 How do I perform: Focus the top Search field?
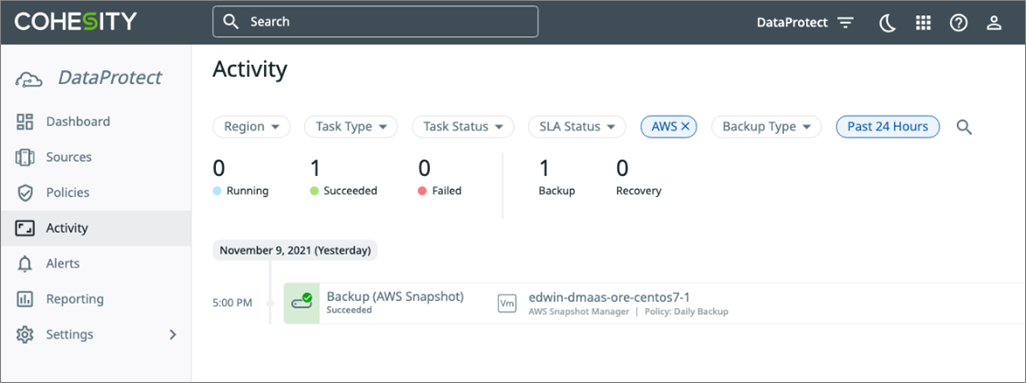click(x=375, y=22)
